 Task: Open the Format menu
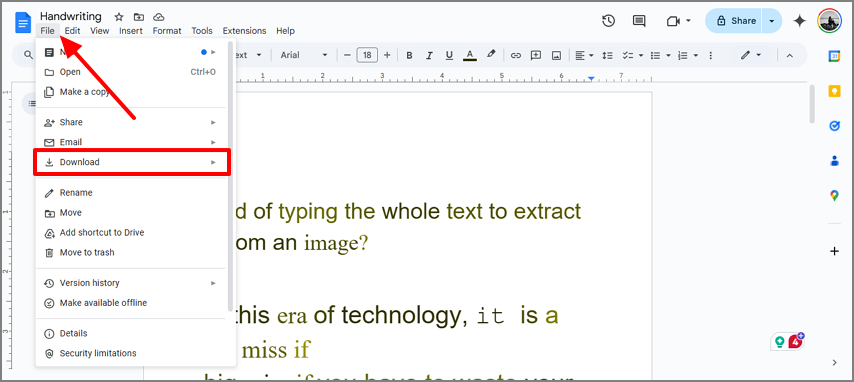[167, 31]
